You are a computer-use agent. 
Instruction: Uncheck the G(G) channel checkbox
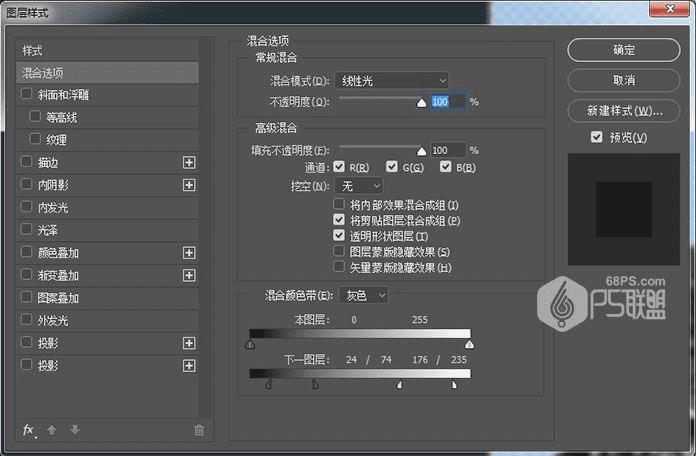[392, 167]
